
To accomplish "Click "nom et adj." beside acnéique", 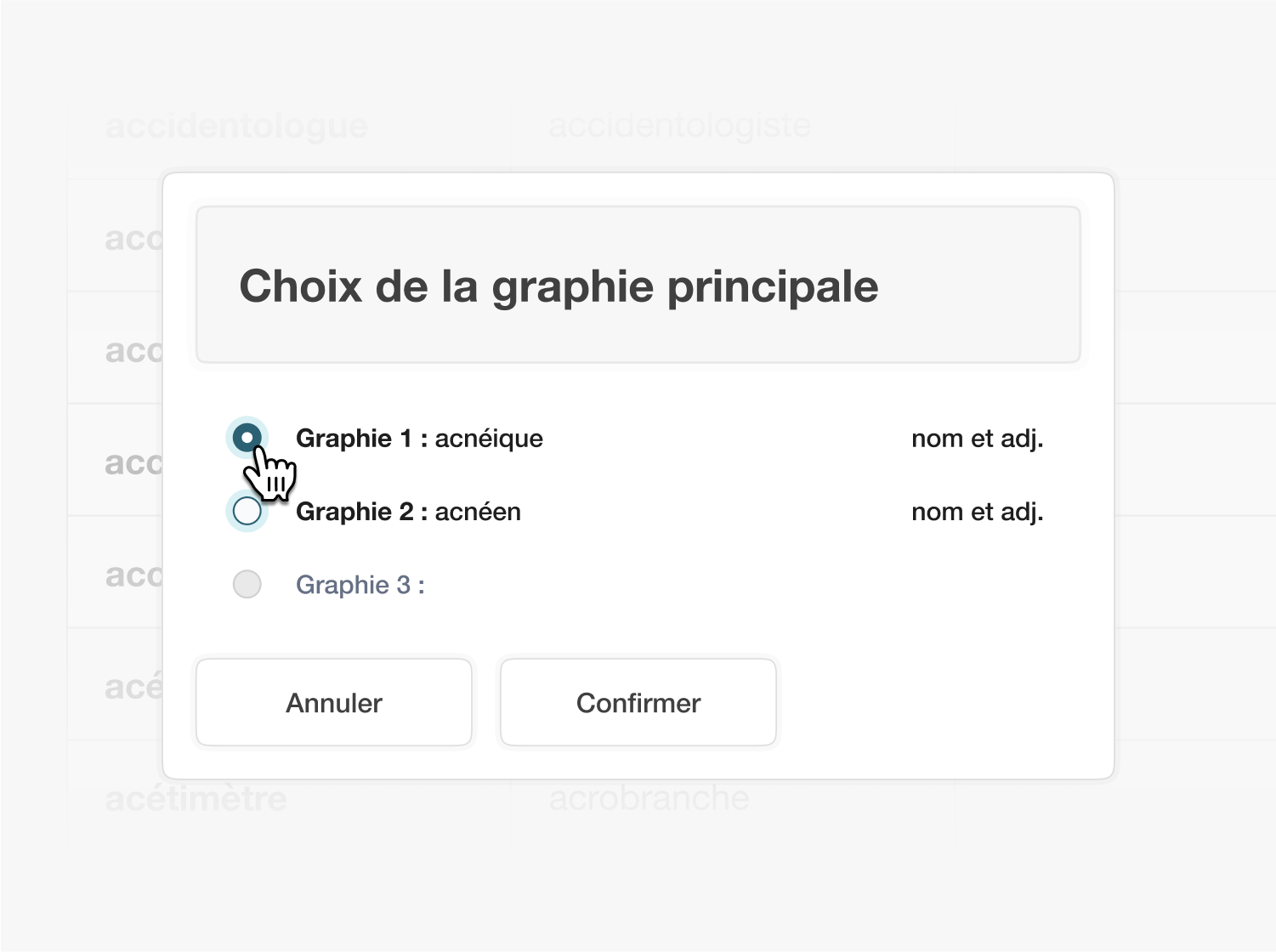I will (978, 439).
